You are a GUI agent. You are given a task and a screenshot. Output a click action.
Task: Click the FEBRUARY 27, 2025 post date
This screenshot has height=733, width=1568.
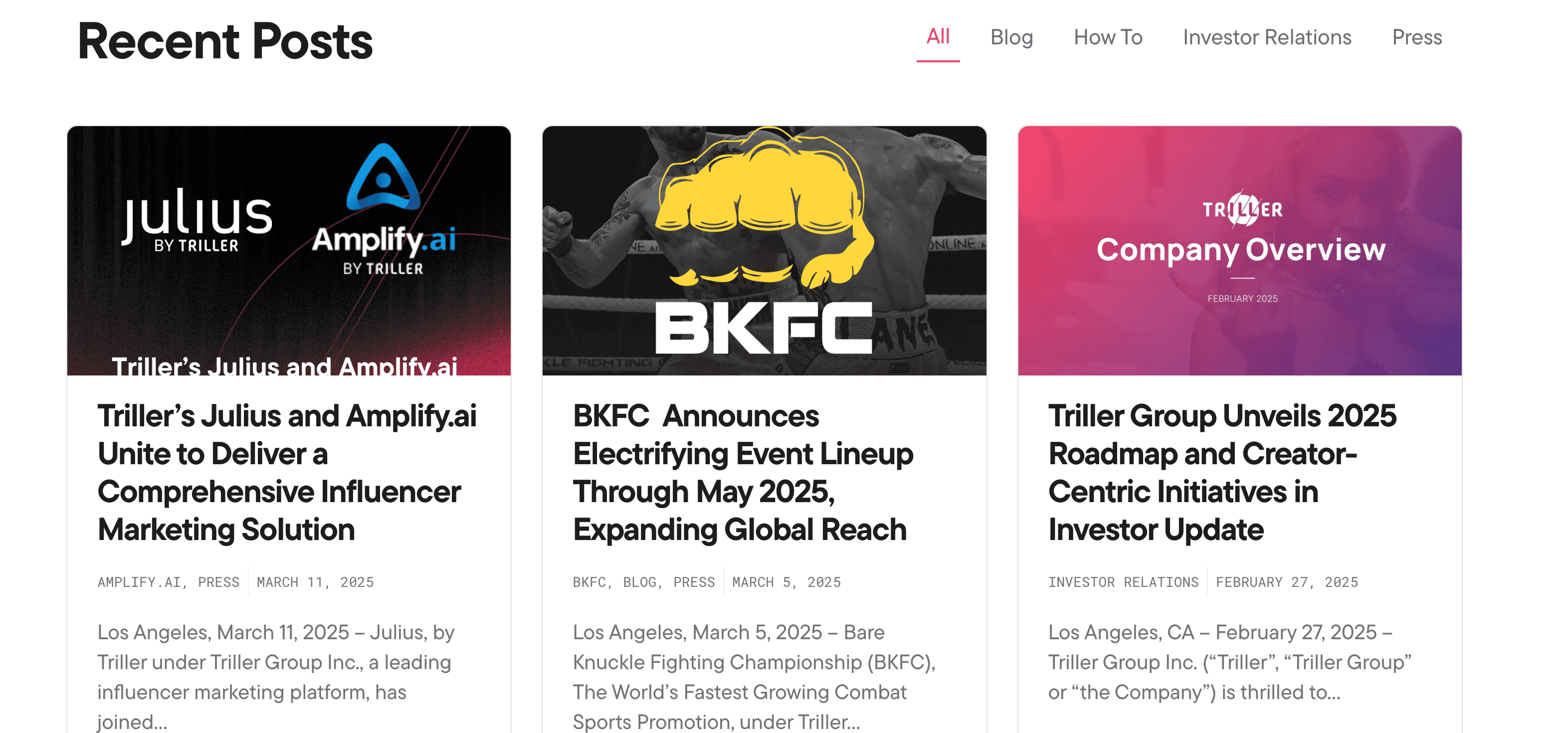point(1286,582)
